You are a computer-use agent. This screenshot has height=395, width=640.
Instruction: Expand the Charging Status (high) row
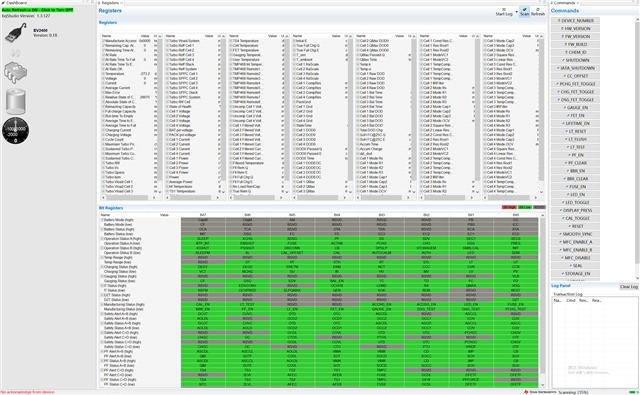coord(102,267)
